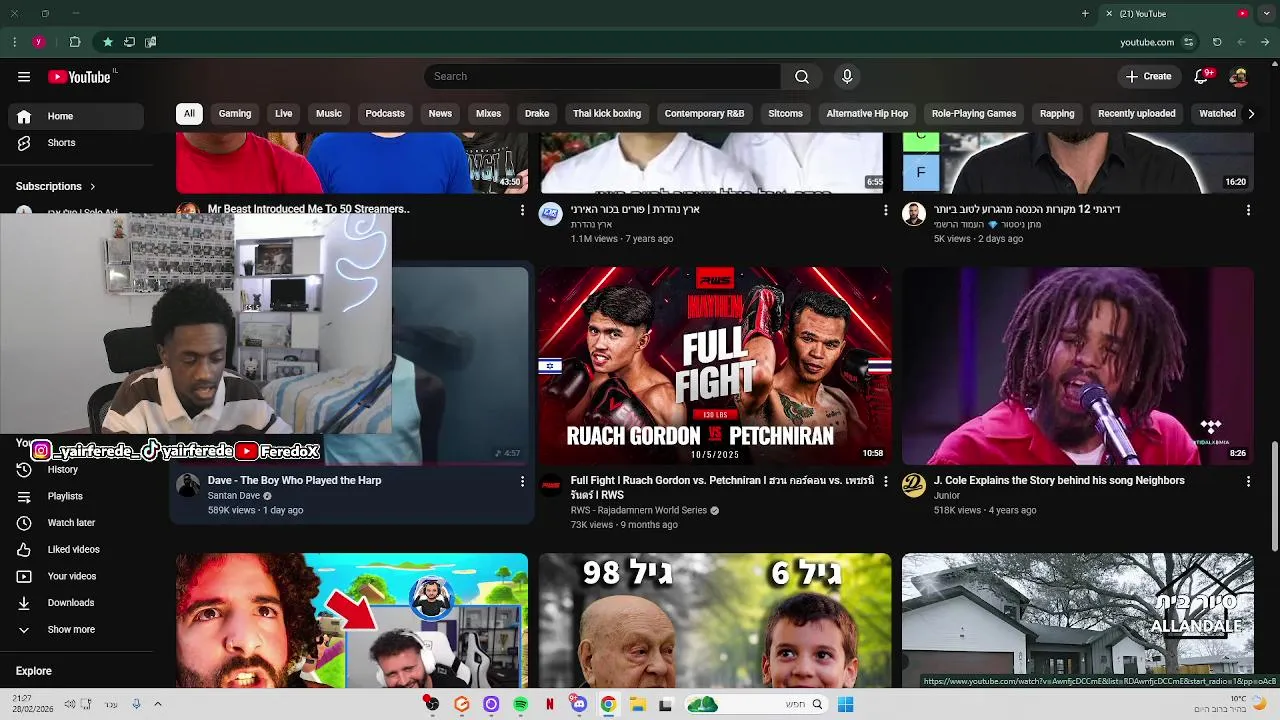Select the Podcasts filter chip
1280x720 pixels.
point(385,114)
